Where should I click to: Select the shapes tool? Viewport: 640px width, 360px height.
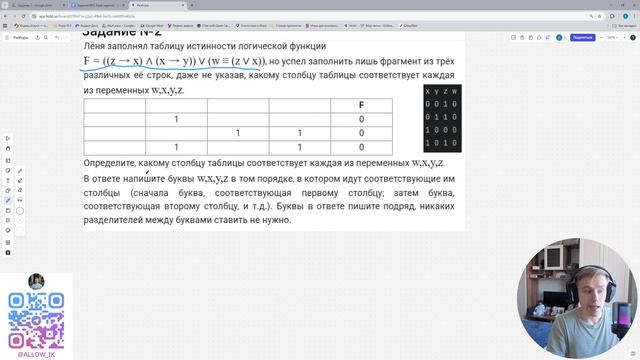(8, 191)
